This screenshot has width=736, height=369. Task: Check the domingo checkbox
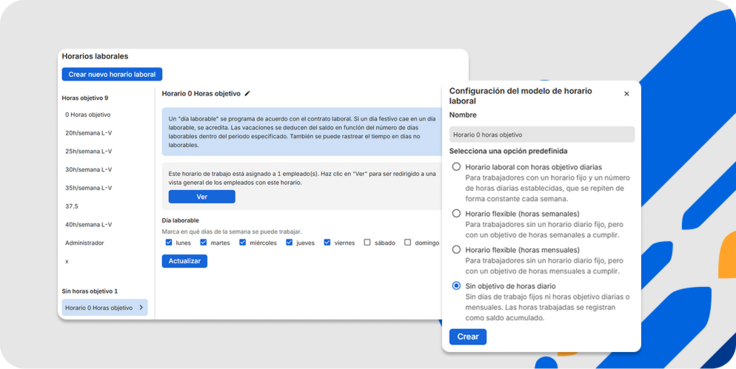407,243
